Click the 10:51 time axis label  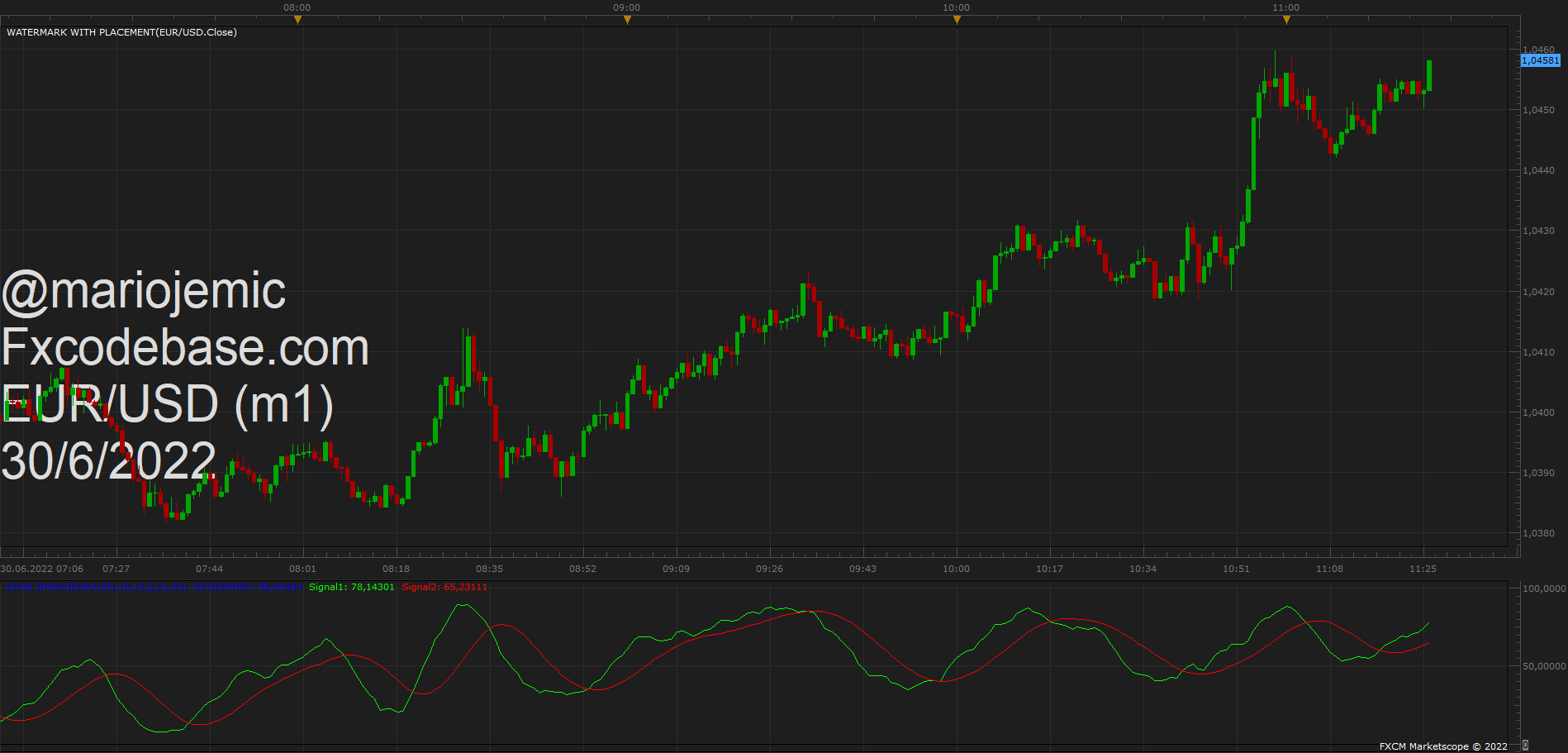[x=1237, y=569]
